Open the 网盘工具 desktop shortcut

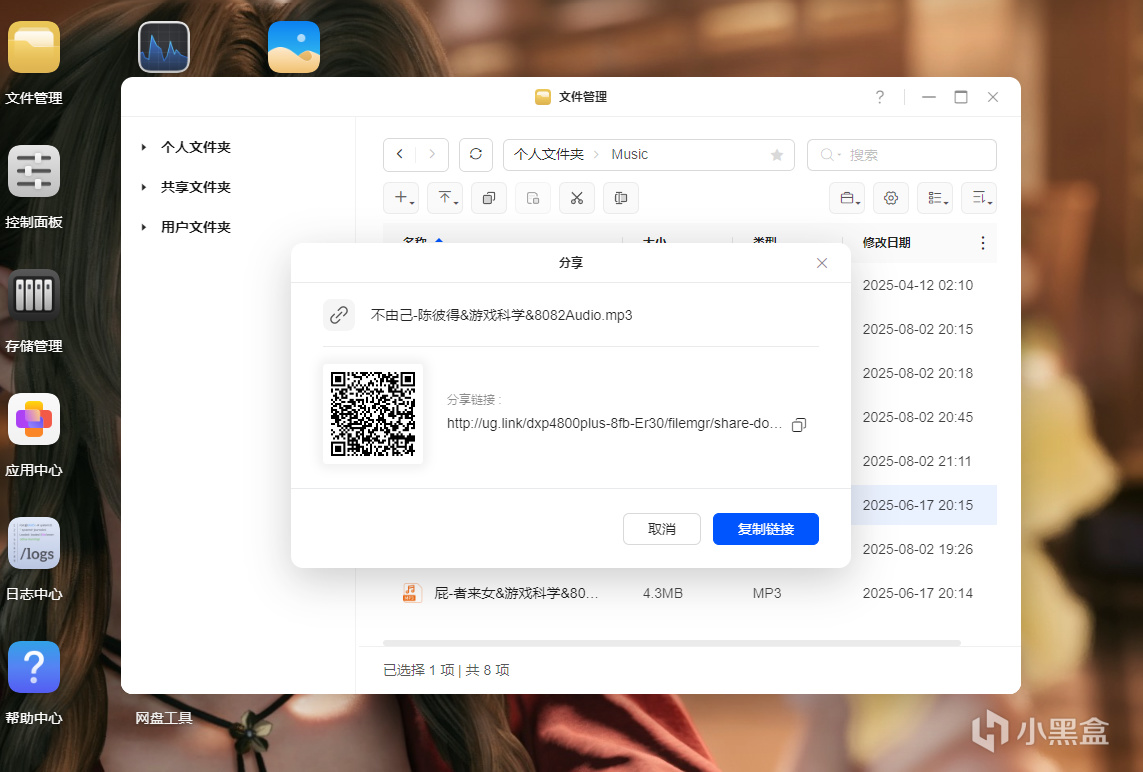(x=164, y=718)
